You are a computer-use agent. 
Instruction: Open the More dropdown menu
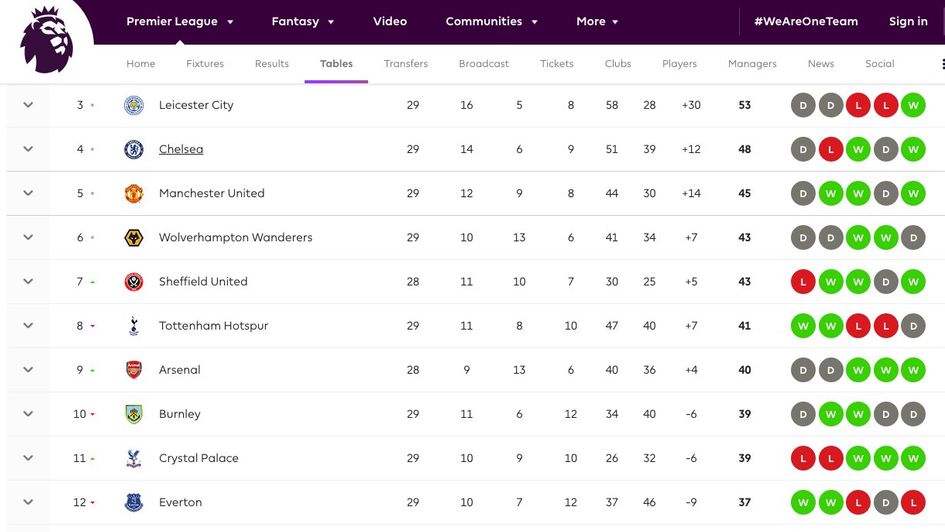[597, 21]
